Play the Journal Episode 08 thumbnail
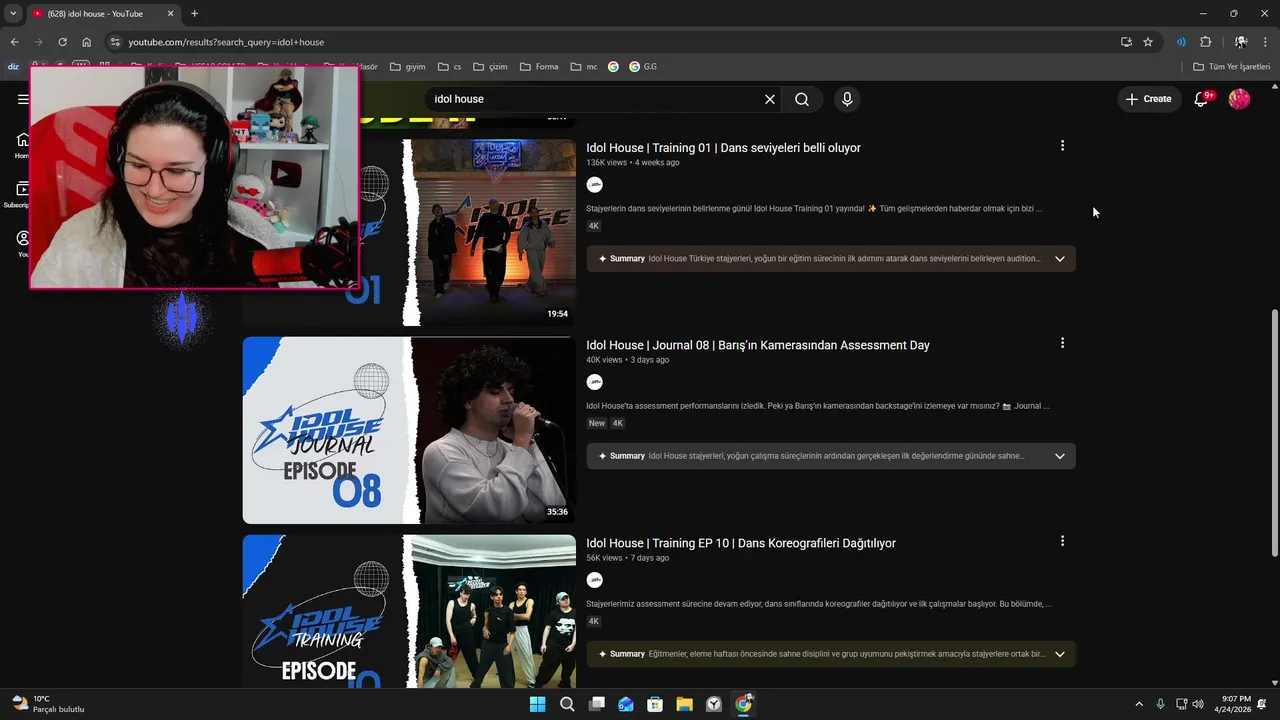This screenshot has height=720, width=1280. coord(409,430)
